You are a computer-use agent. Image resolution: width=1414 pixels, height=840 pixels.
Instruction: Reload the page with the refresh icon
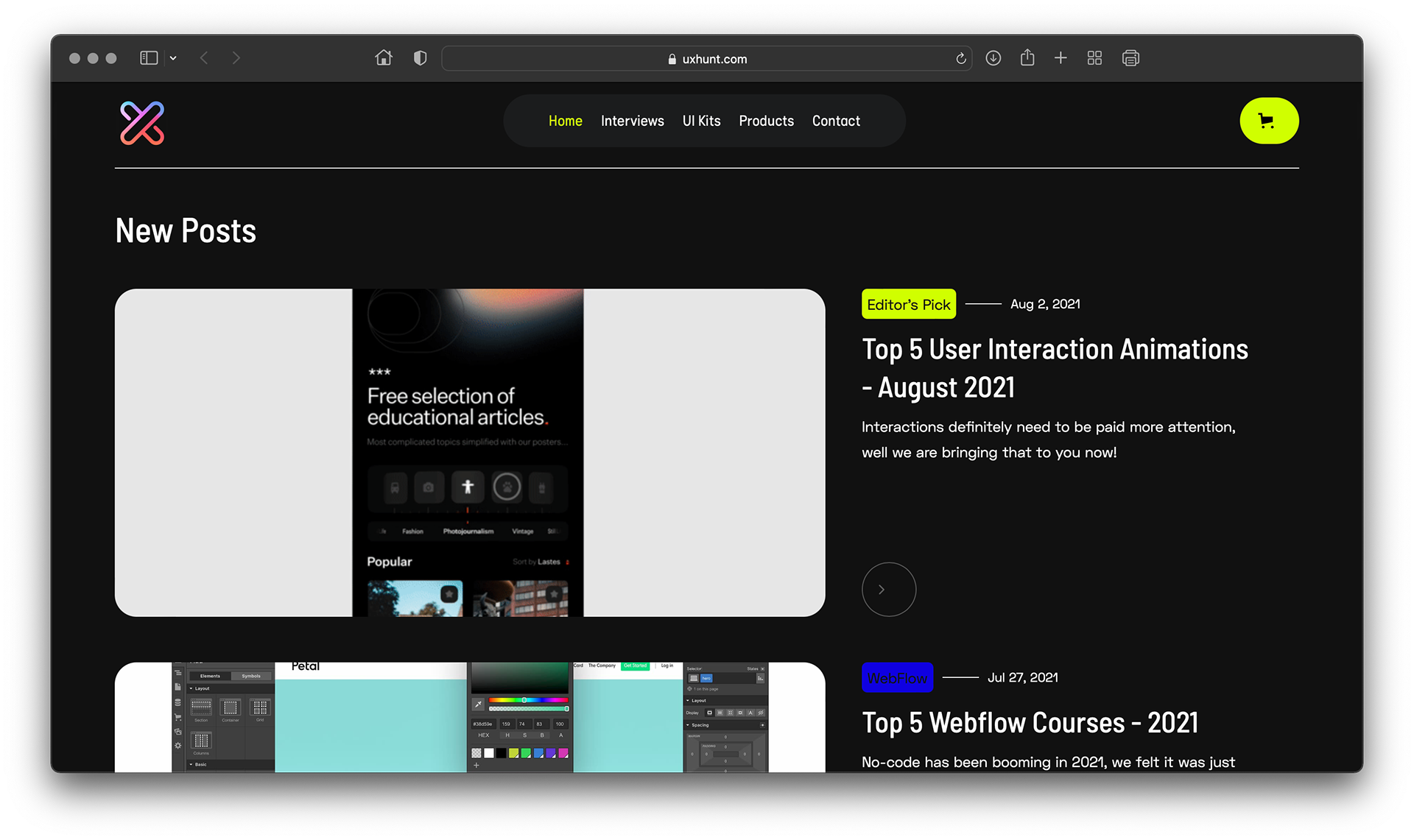(961, 59)
